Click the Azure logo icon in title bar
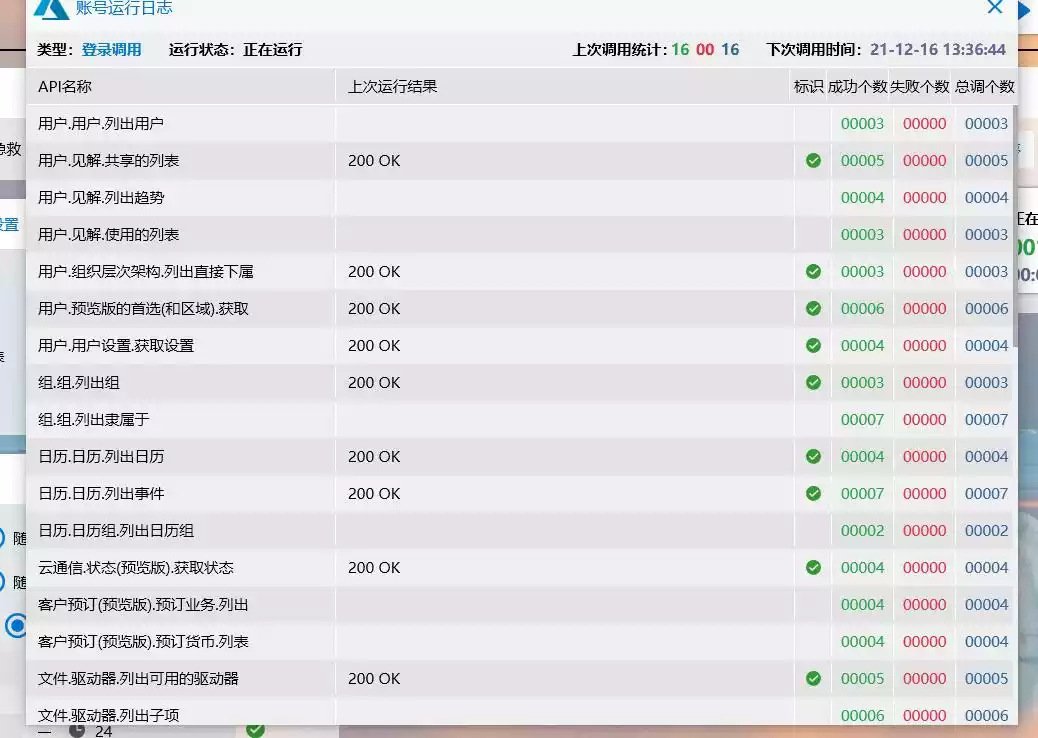The height and width of the screenshot is (738, 1038). 51,9
